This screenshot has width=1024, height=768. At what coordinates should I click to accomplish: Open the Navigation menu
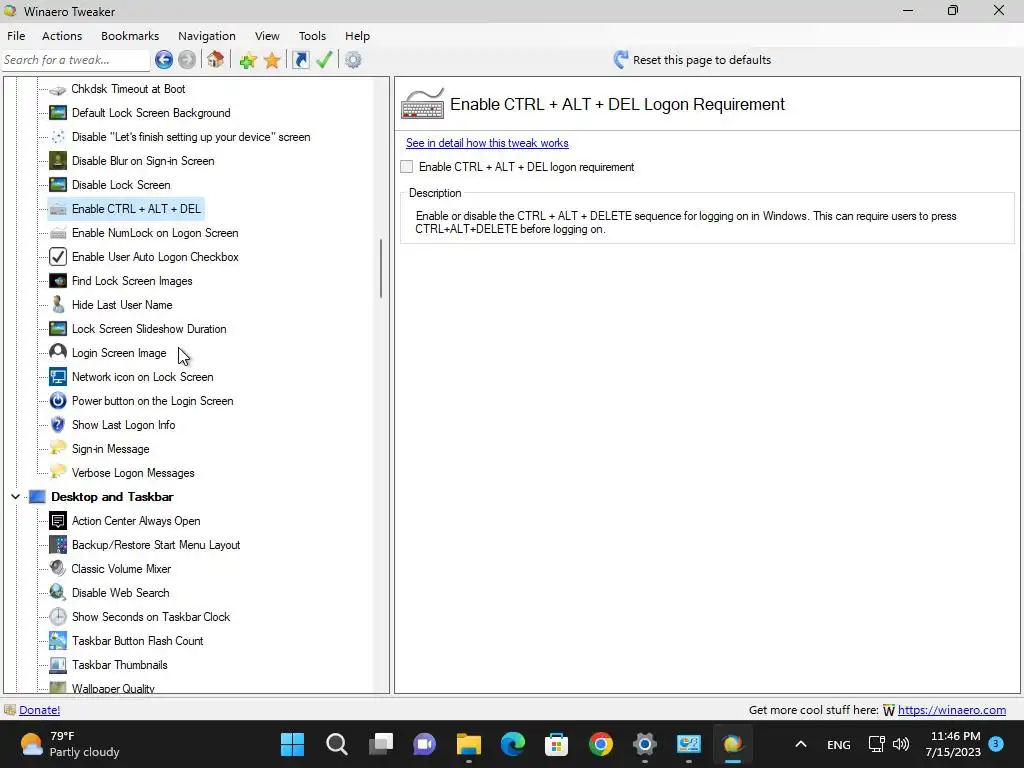click(x=207, y=36)
